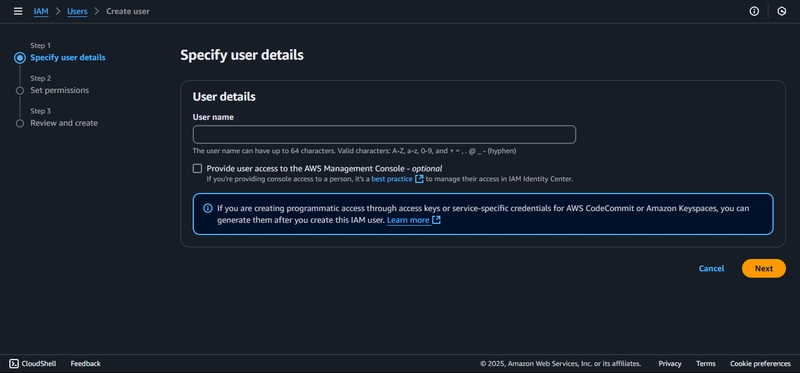Open Feedback in the footer
800x373 pixels.
[85, 364]
